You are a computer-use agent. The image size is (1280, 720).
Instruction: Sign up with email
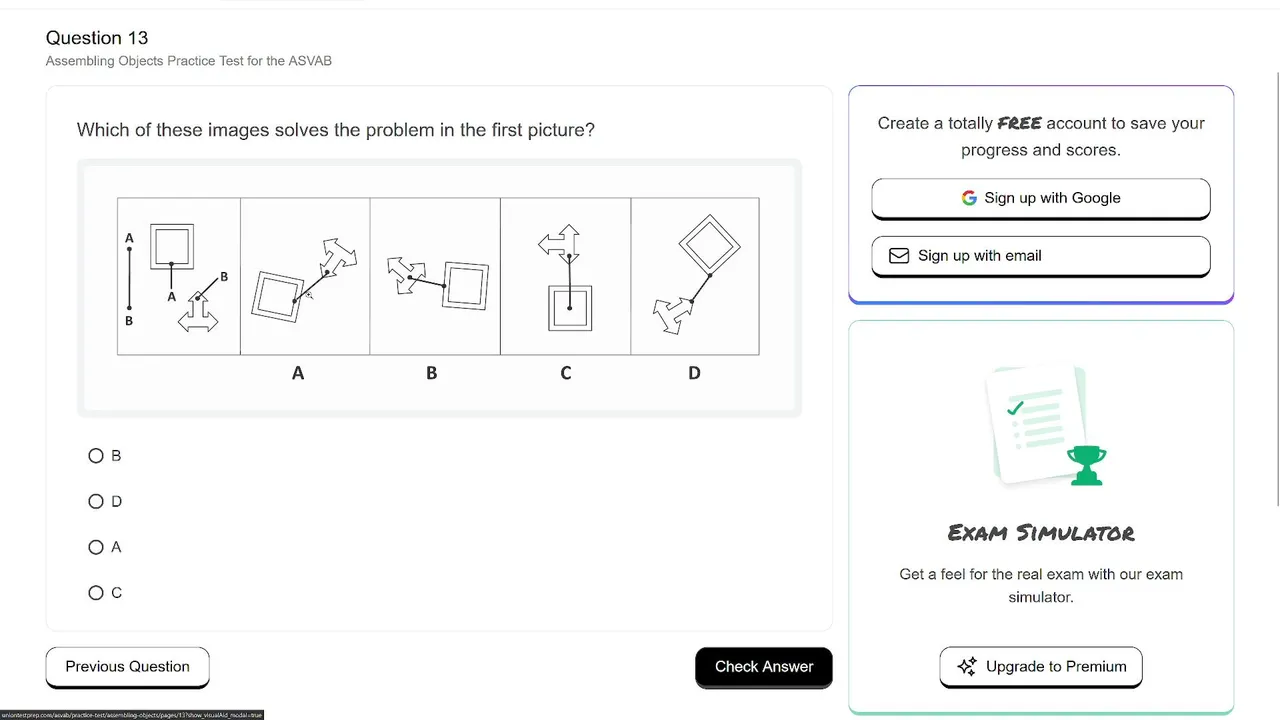[1041, 256]
